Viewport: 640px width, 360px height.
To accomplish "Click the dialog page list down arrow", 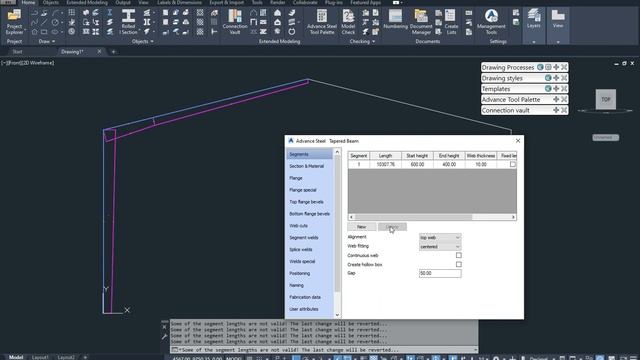I will 337,315.
